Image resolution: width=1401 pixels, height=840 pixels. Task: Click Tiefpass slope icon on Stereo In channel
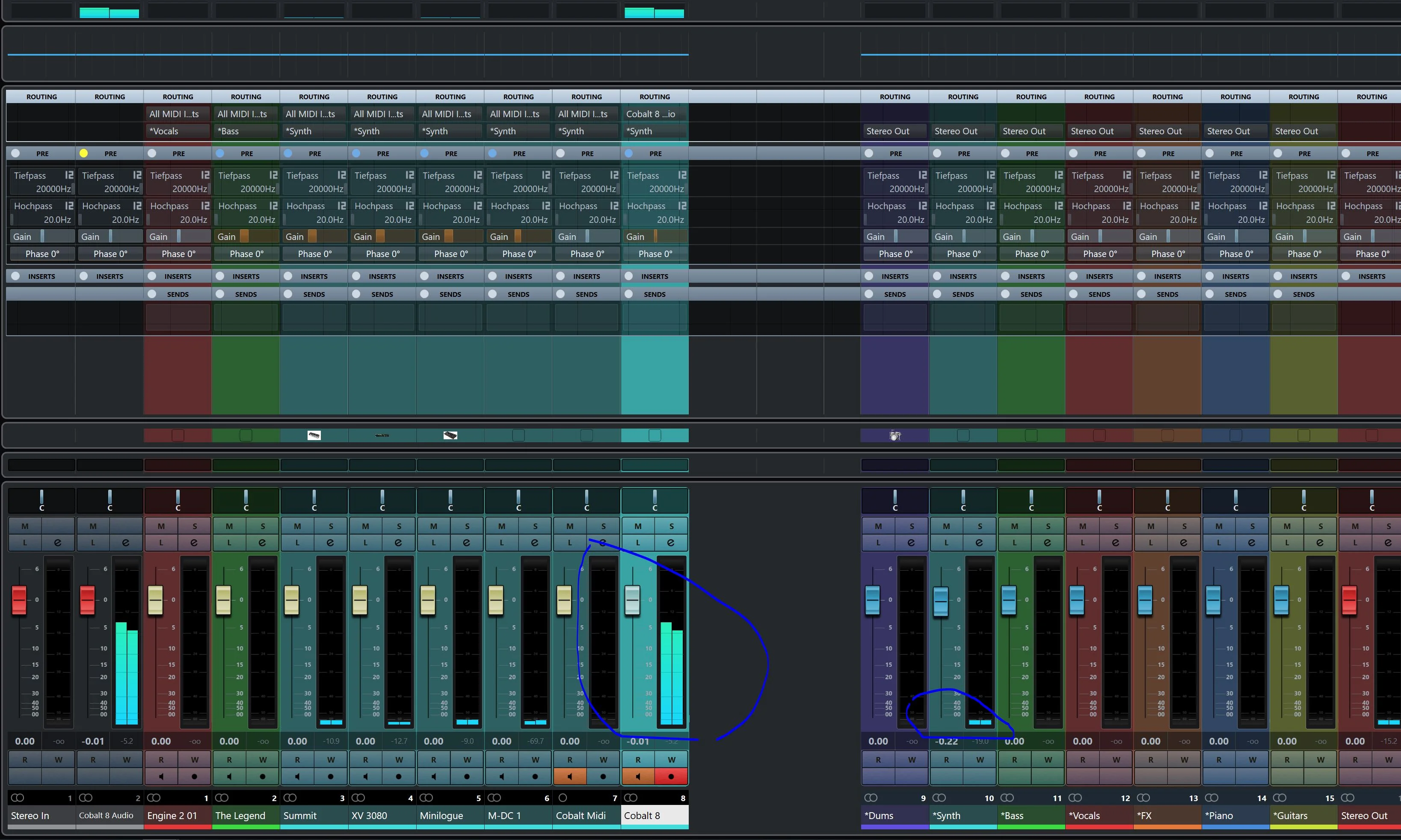69,175
